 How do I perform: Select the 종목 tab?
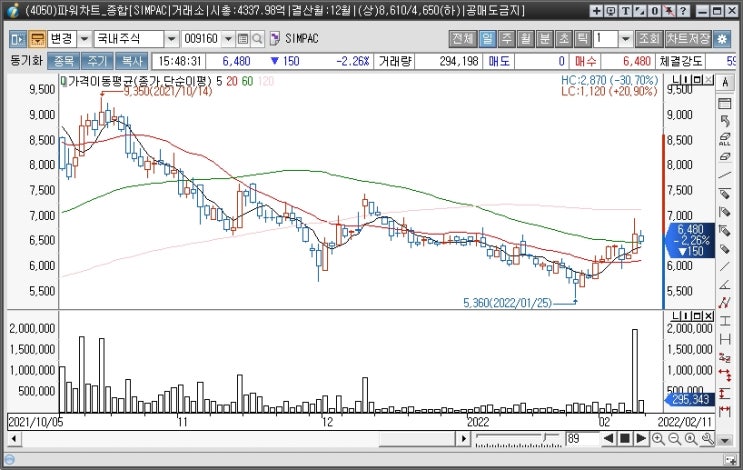coord(62,61)
